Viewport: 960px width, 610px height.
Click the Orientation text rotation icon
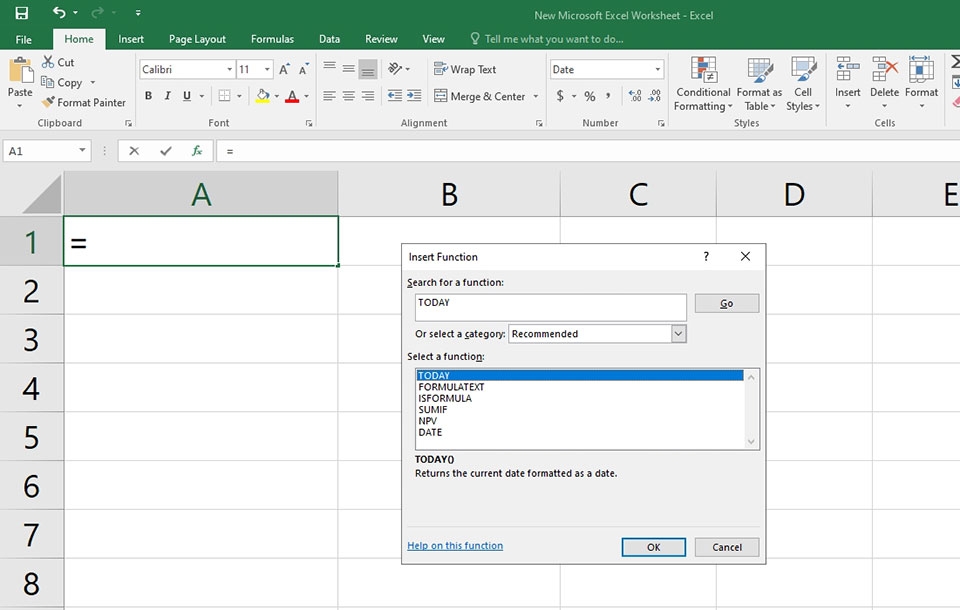[x=396, y=69]
